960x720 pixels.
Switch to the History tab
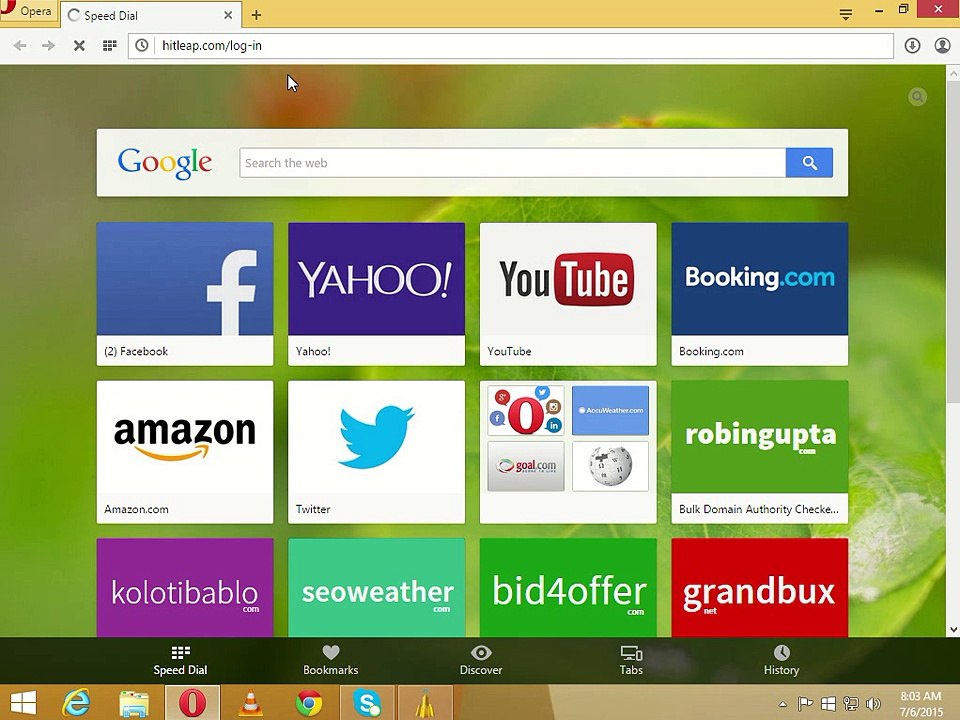[x=781, y=661]
